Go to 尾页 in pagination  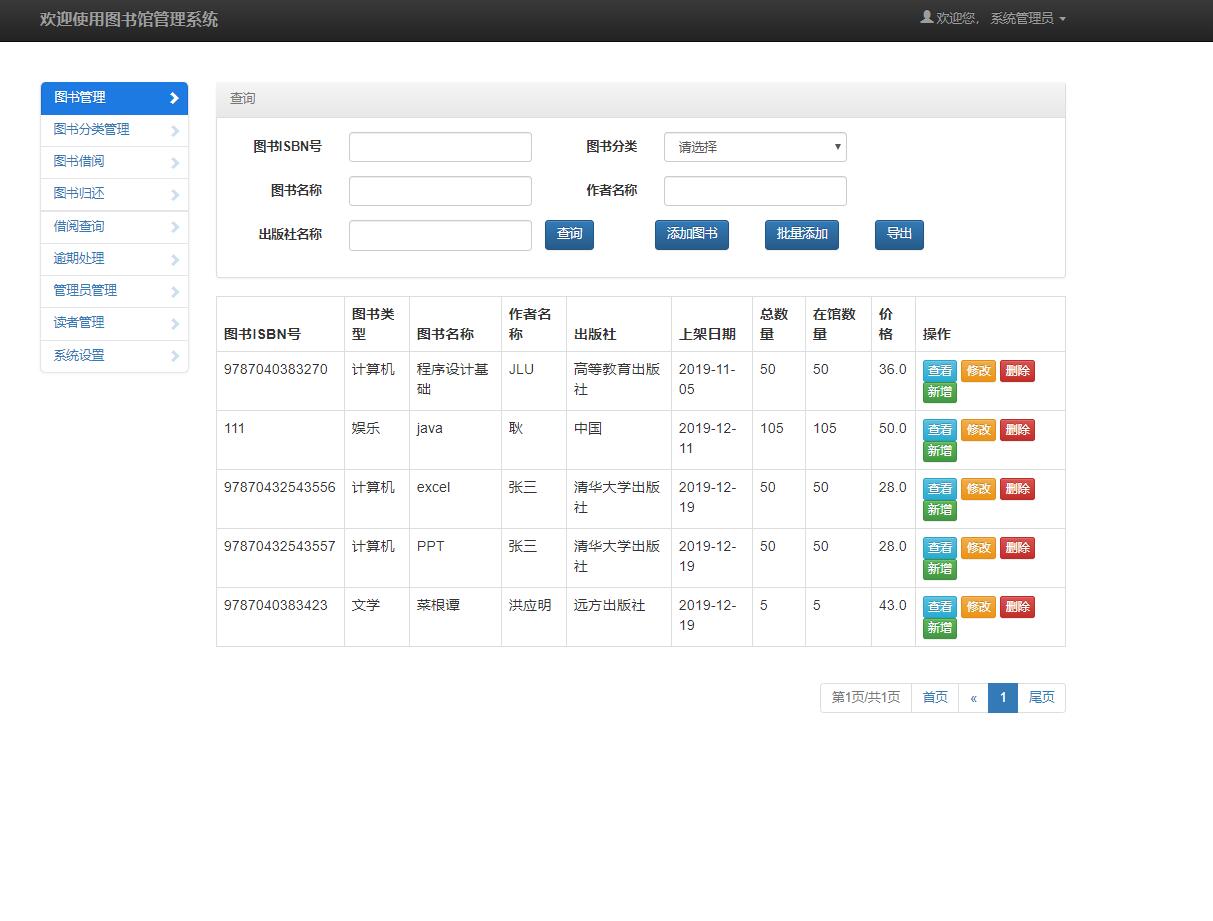1041,697
